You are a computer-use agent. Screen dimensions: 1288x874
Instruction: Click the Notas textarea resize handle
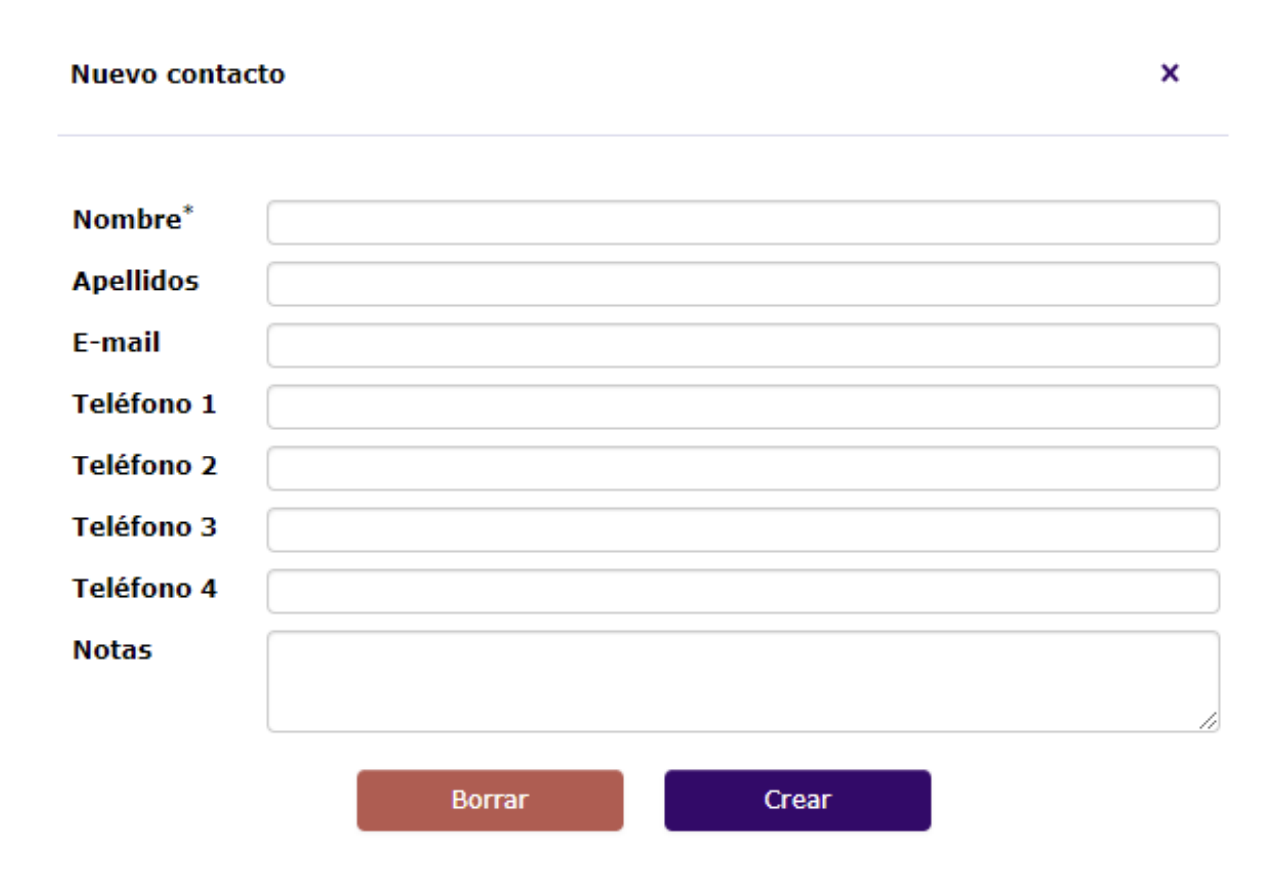click(1209, 721)
